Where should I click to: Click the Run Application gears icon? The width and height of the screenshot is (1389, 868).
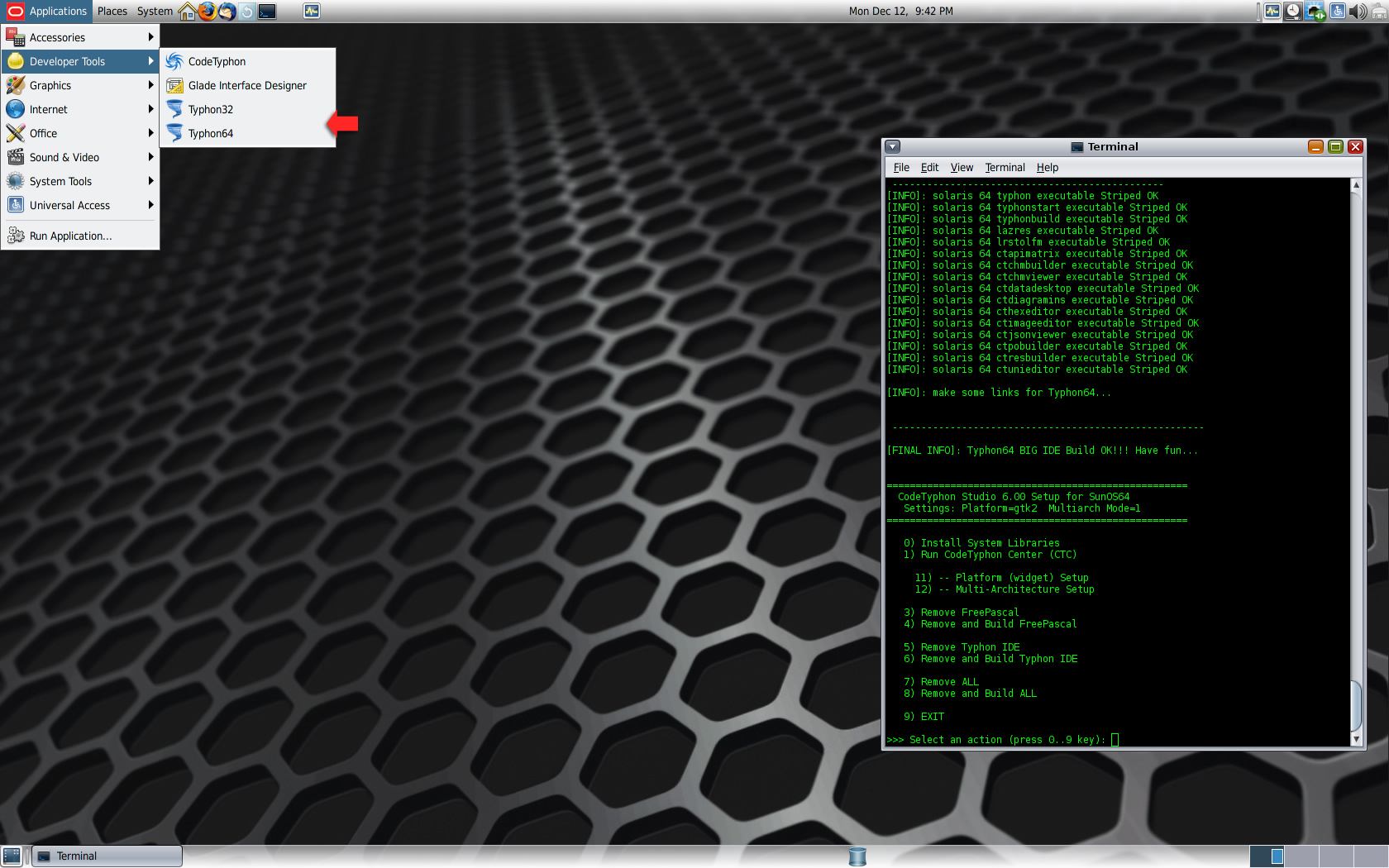(x=16, y=236)
